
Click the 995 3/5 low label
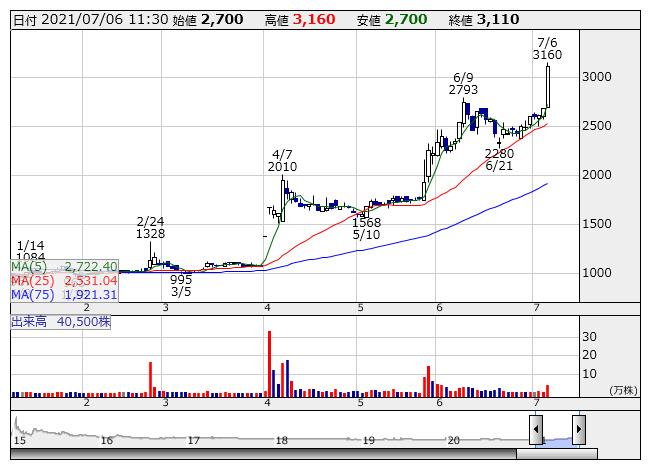(181, 286)
